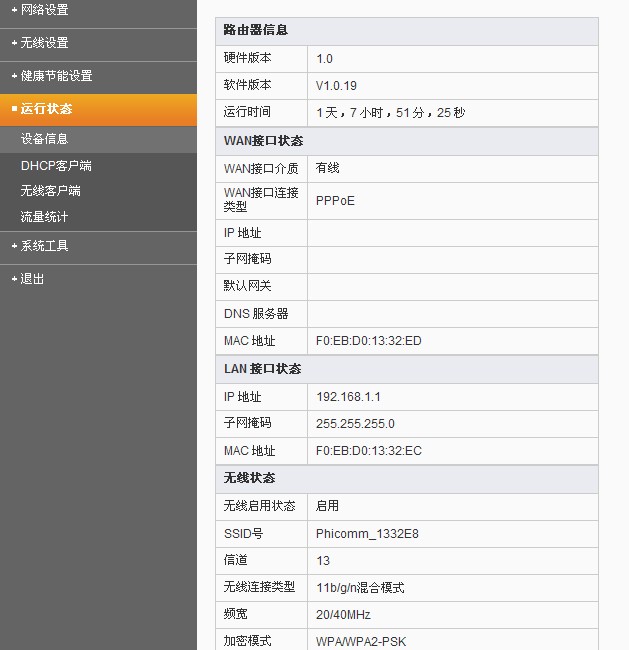The width and height of the screenshot is (629, 650).
Task: Select the 运行时间 label cell
Action: click(x=262, y=113)
